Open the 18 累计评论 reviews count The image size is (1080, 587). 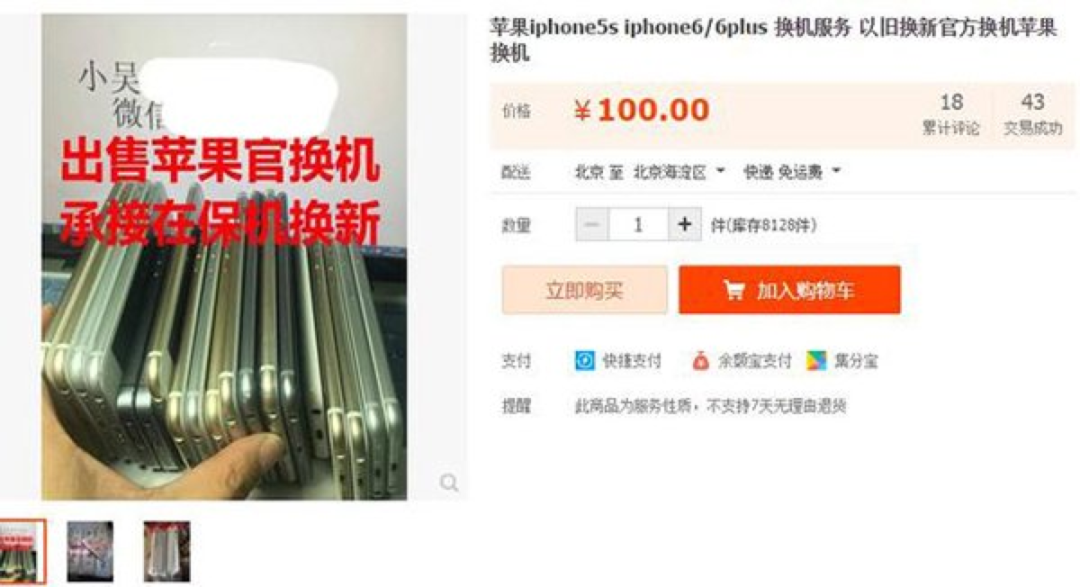[951, 114]
